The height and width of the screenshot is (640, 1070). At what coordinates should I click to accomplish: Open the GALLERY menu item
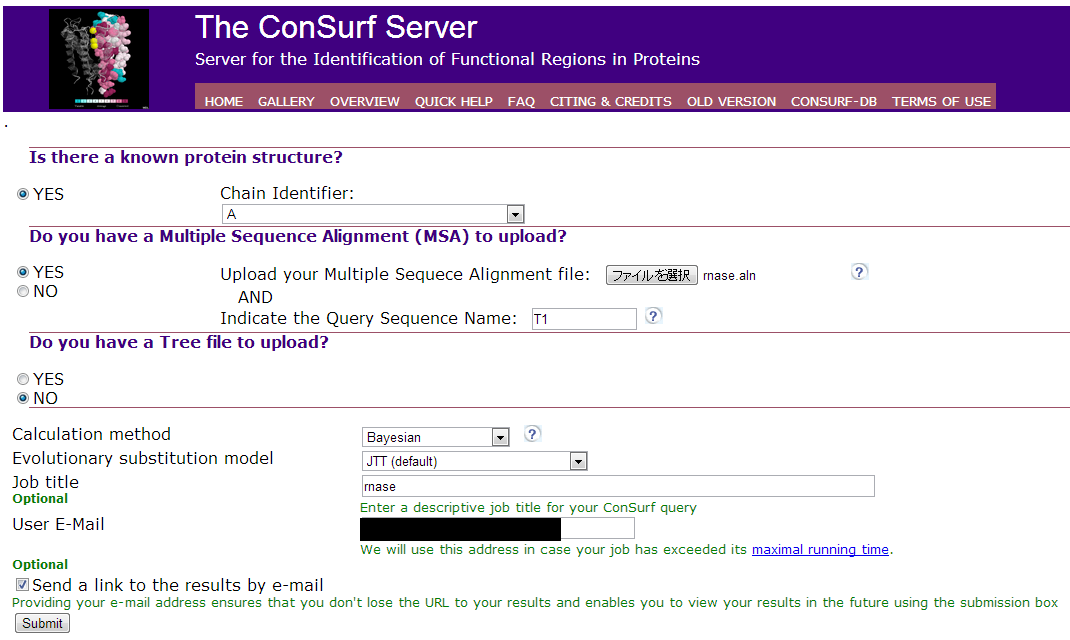286,101
